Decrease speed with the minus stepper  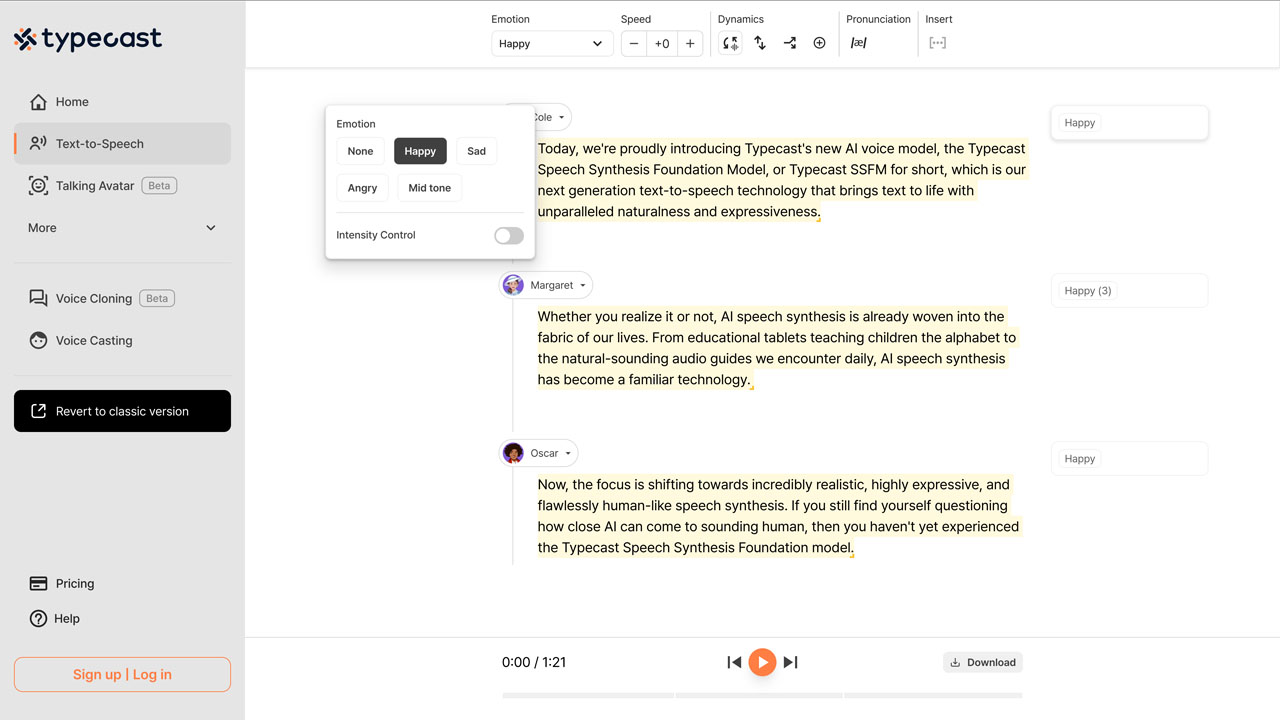pos(634,43)
